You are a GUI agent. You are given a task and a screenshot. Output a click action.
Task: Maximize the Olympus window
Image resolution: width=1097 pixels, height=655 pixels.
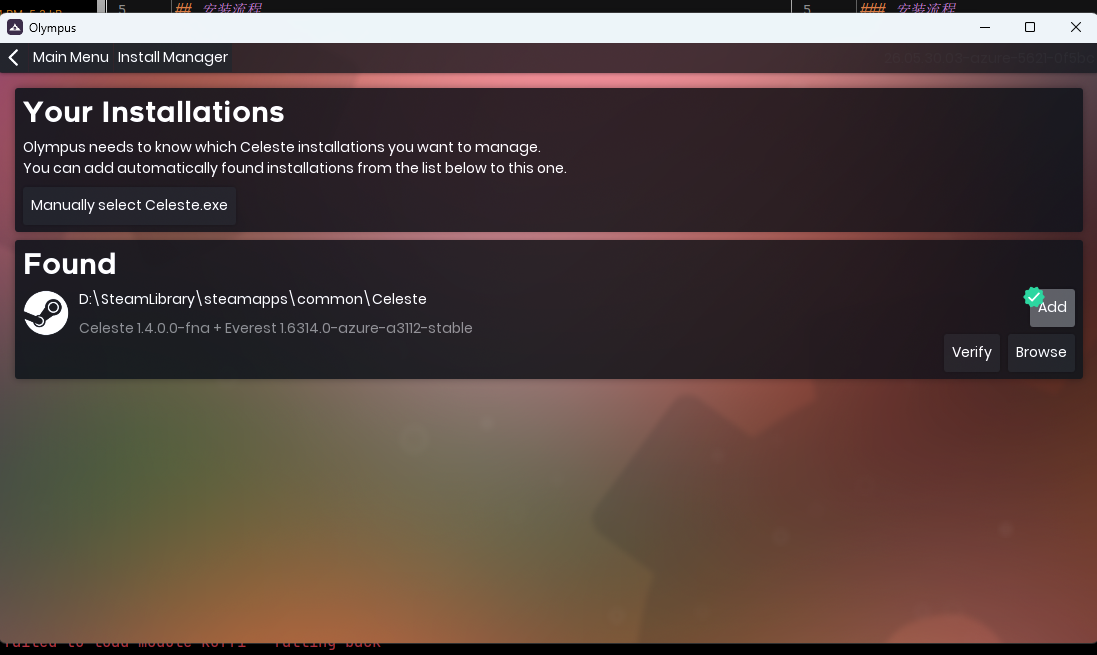click(x=1030, y=27)
